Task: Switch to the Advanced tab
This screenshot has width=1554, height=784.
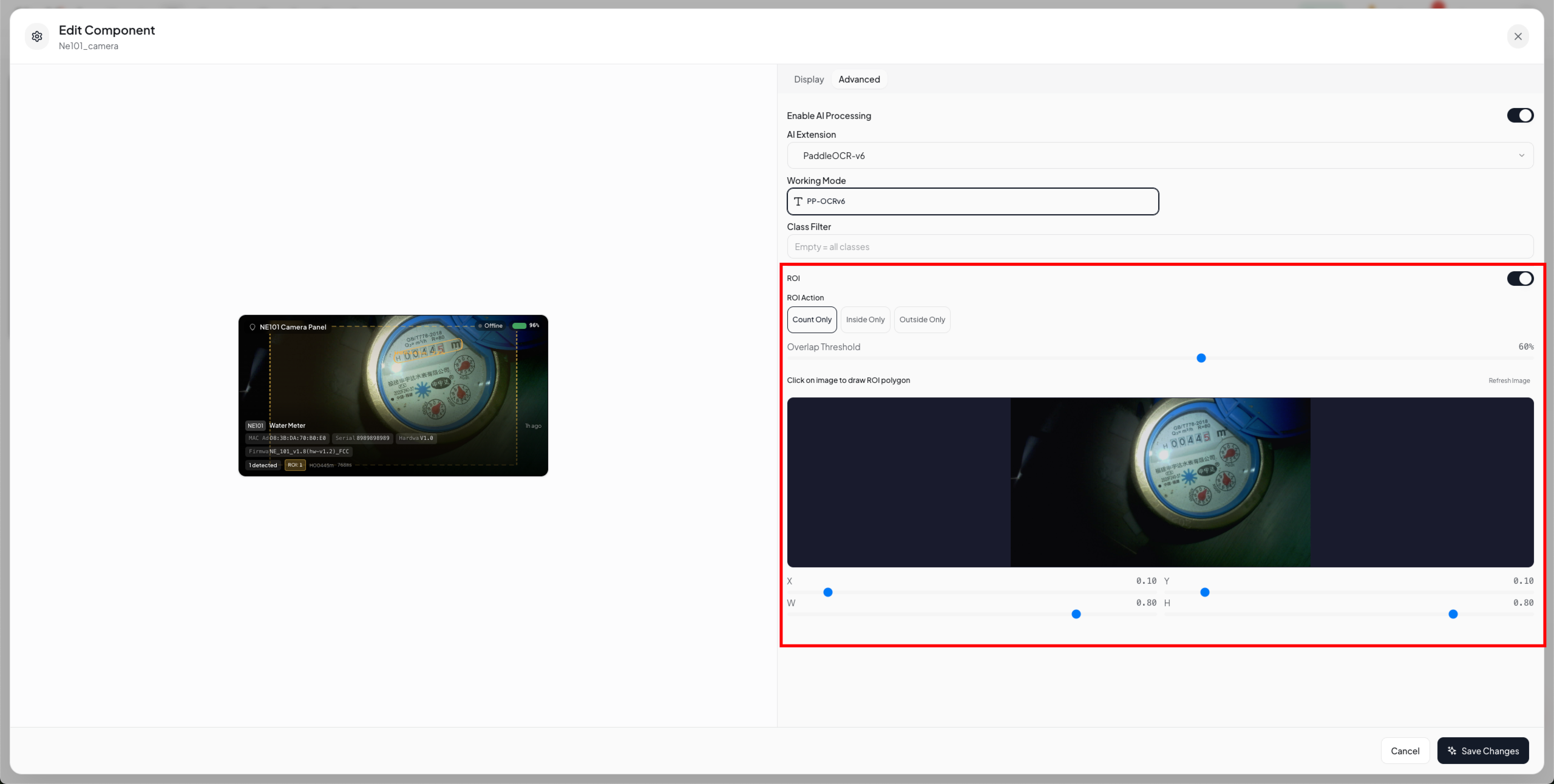Action: click(x=859, y=79)
